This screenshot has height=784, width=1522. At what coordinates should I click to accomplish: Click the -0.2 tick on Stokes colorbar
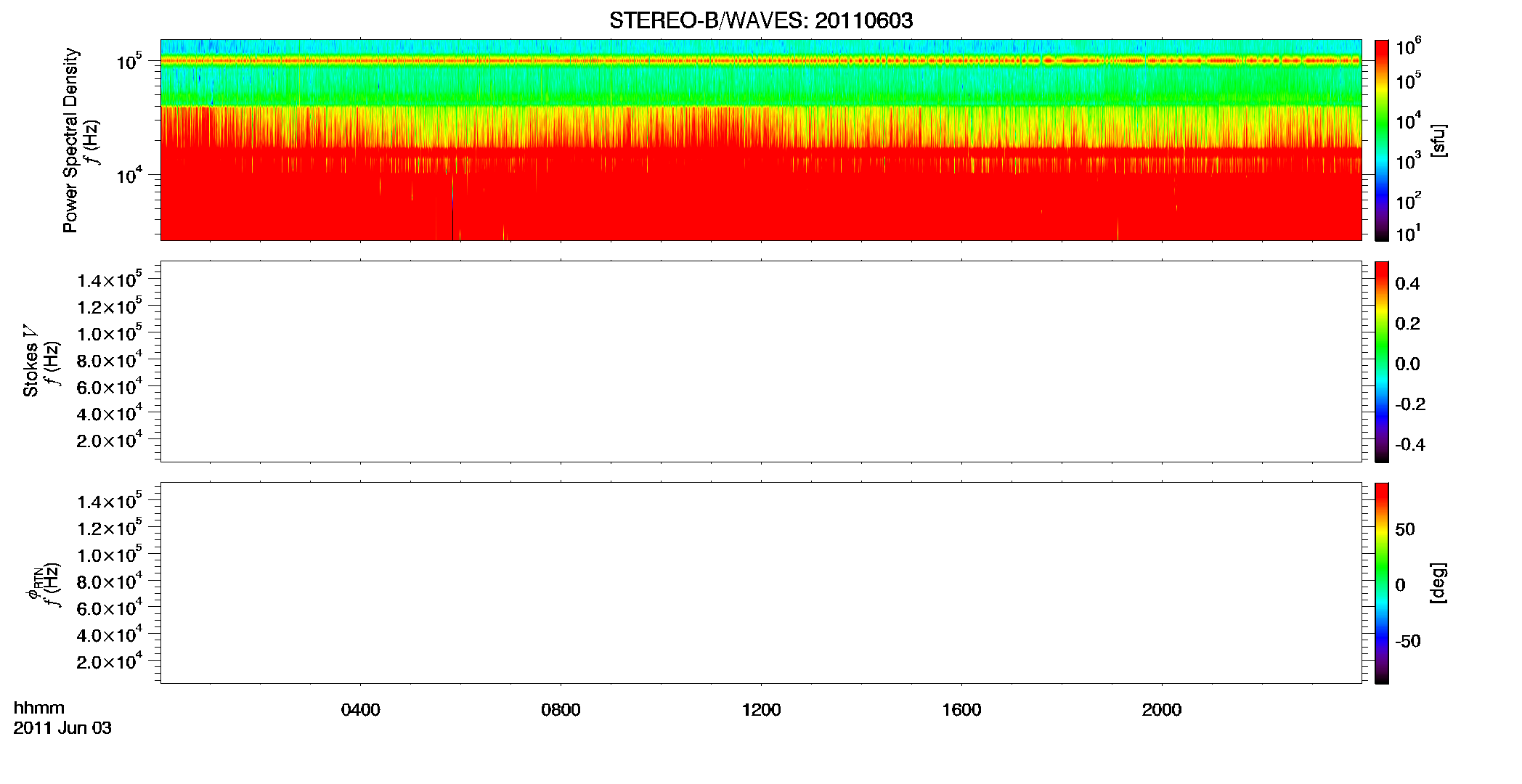(x=1410, y=404)
